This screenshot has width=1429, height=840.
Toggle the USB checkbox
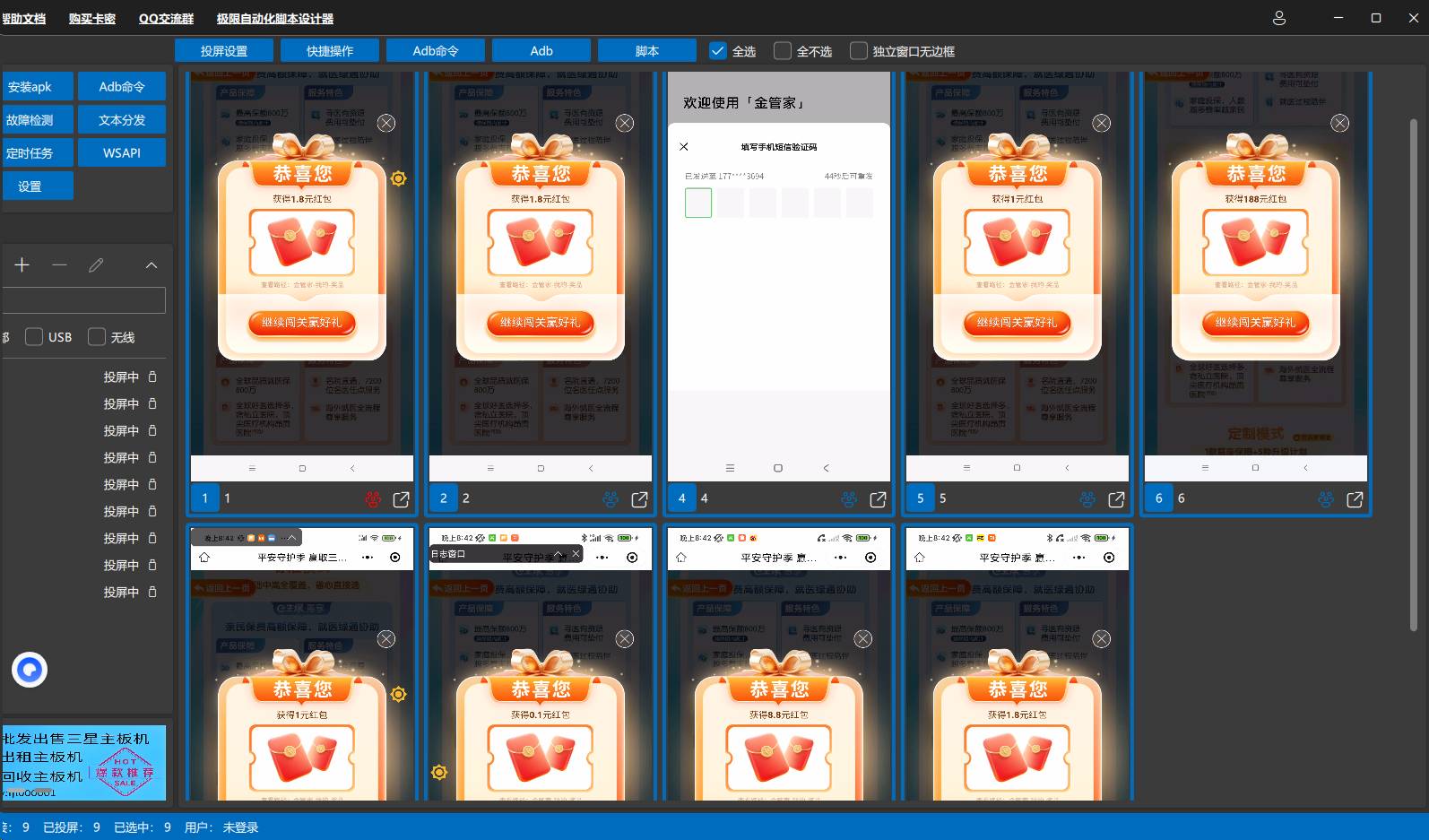tap(34, 337)
